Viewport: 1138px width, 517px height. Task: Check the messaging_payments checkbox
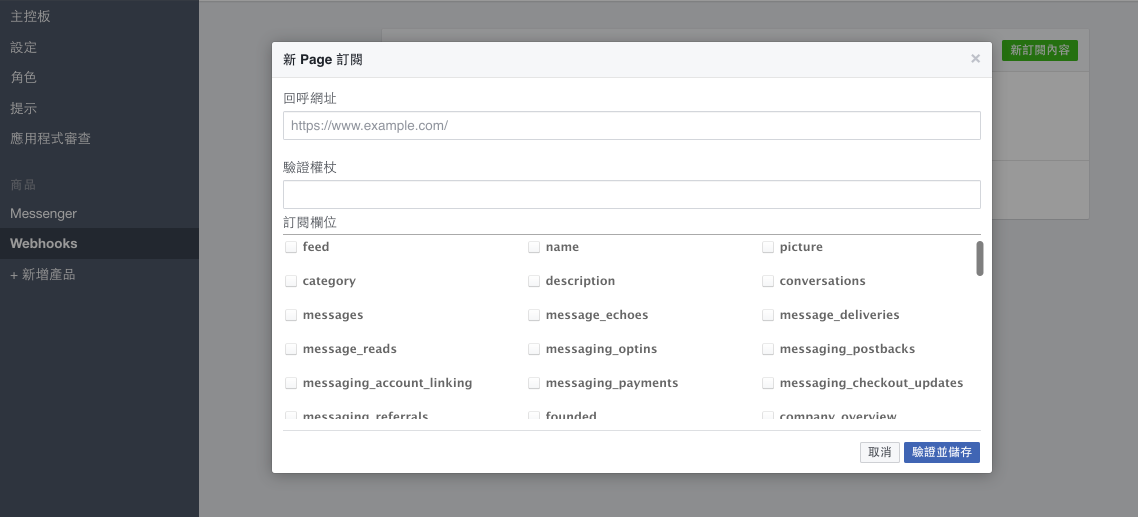tap(533, 383)
